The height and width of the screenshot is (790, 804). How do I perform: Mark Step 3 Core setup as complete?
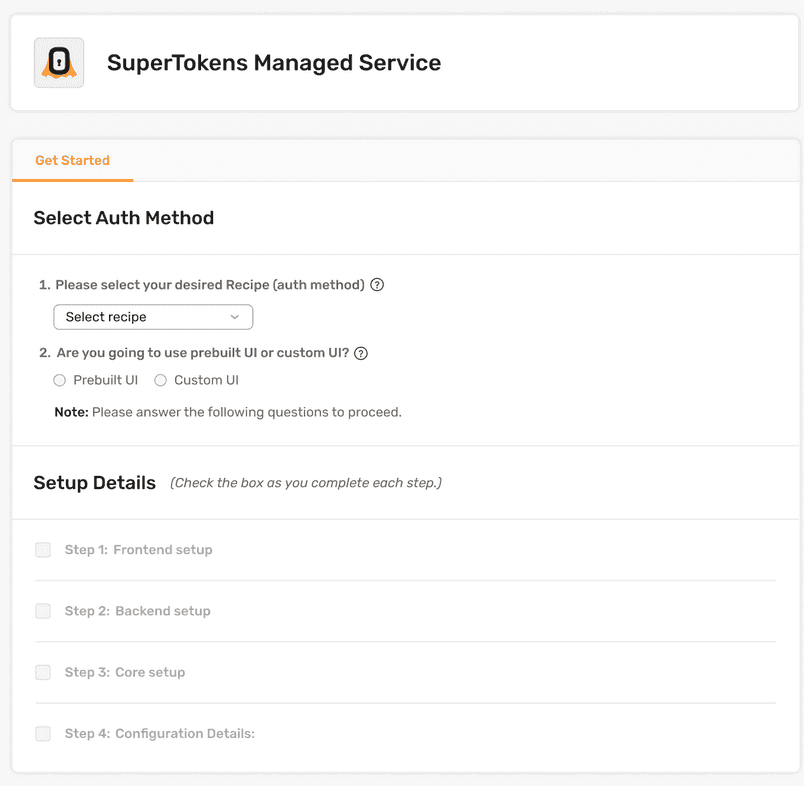43,672
